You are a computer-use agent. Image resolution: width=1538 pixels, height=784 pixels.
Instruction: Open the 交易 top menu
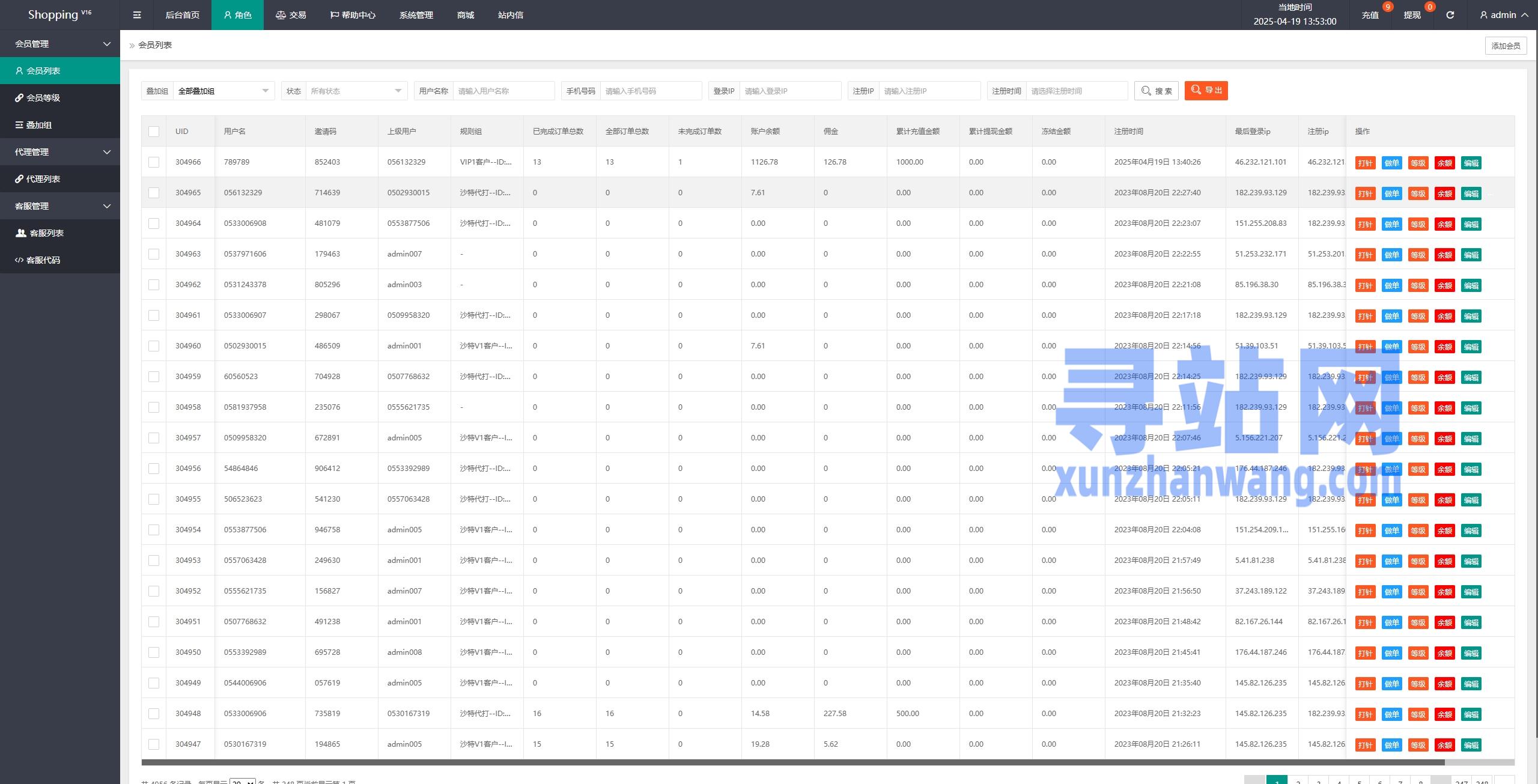[x=291, y=15]
